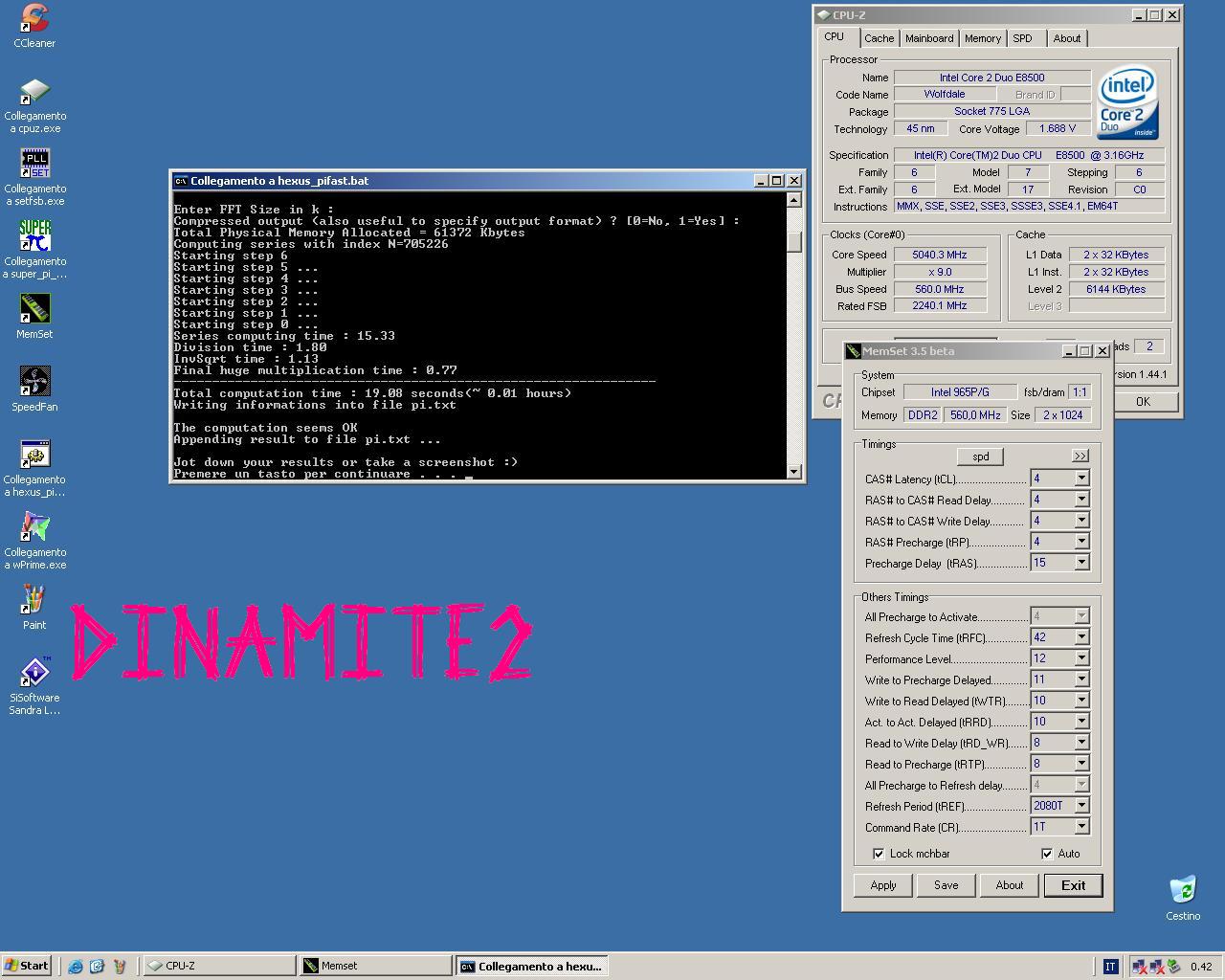Image resolution: width=1225 pixels, height=980 pixels.
Task: Select the CPU-Z taskbar button
Action: click(219, 966)
